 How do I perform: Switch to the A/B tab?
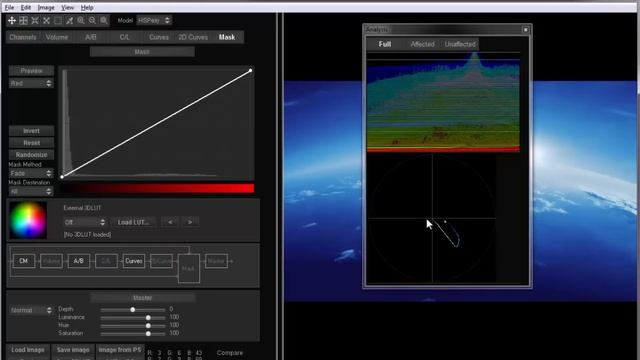[91, 37]
